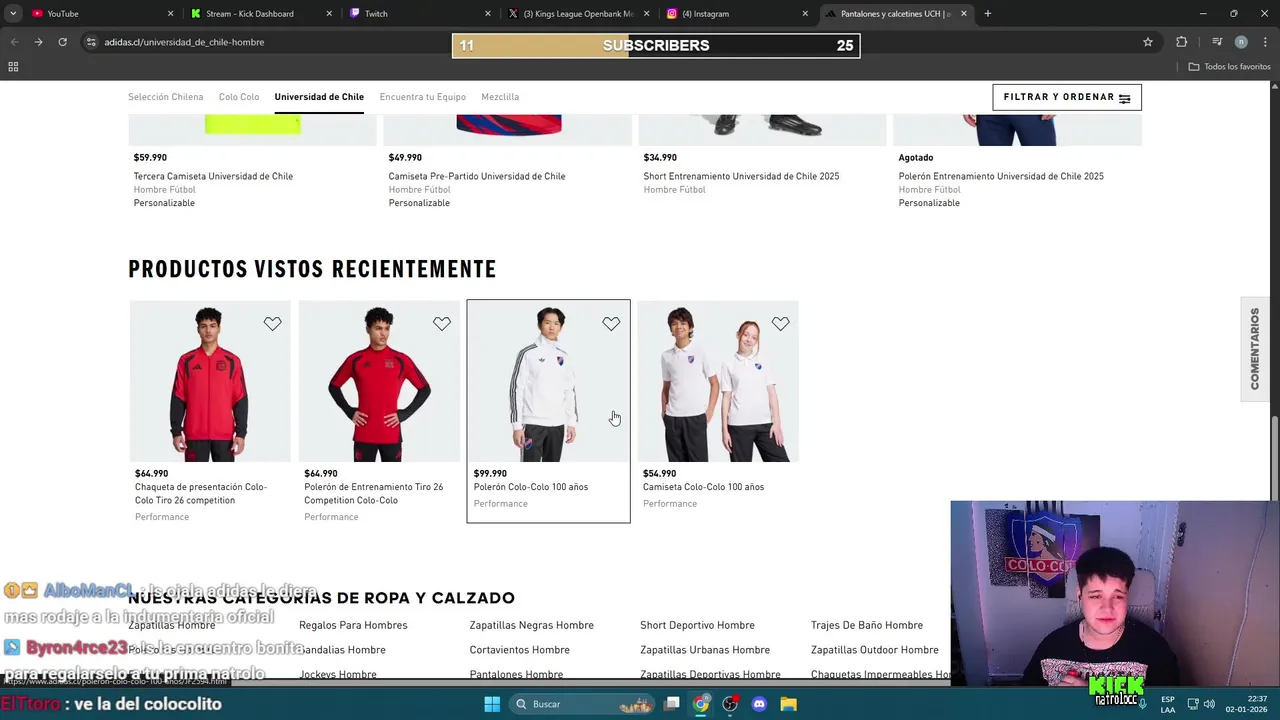Image resolution: width=1280 pixels, height=720 pixels.
Task: Open OBS Studio from taskbar
Action: tap(730, 704)
